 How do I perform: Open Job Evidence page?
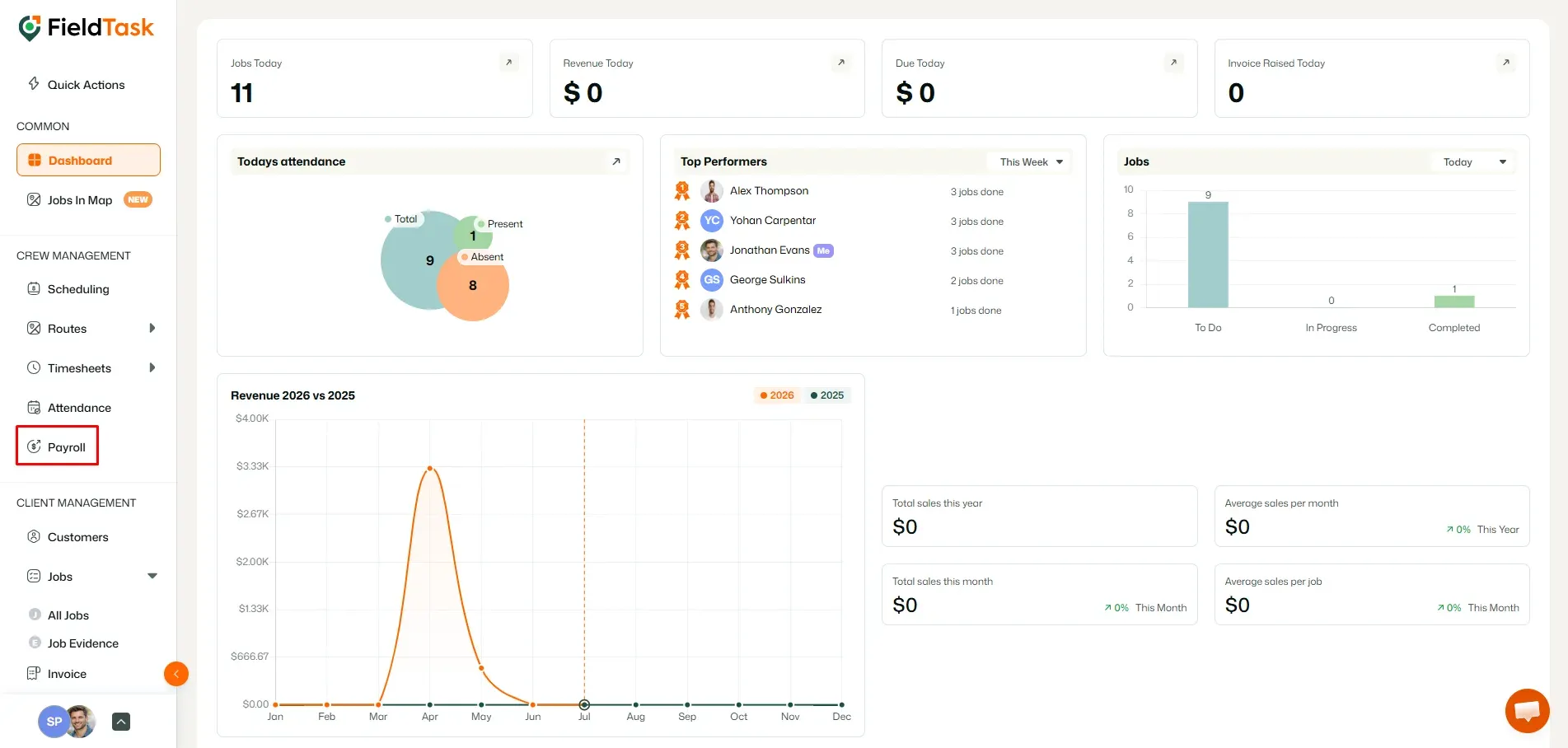coord(83,643)
